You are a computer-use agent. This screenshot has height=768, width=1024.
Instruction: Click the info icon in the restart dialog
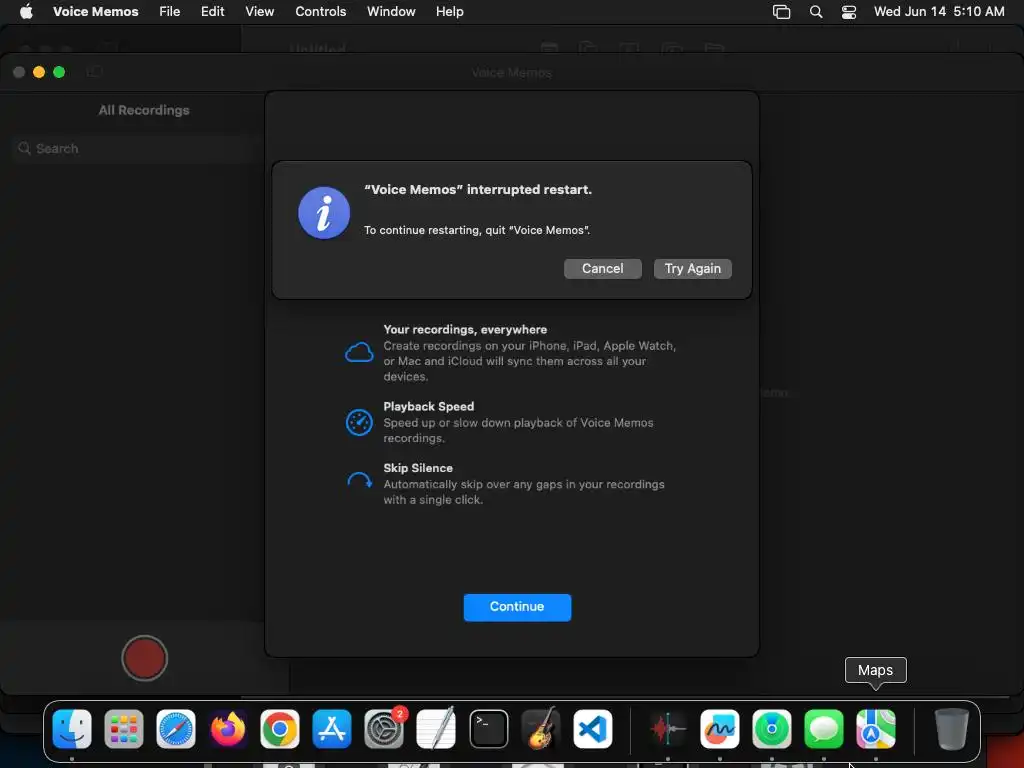(x=324, y=213)
